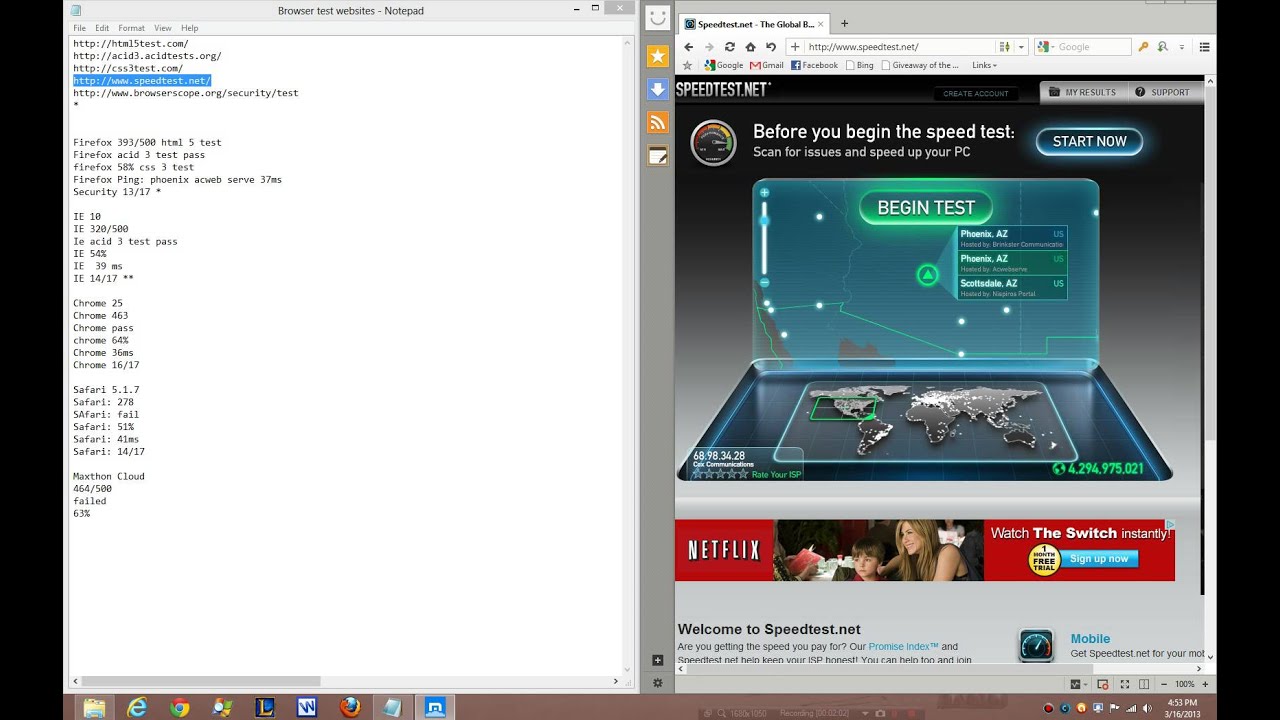Launch Google Chrome from taskbar
This screenshot has height=720, width=1280.
(x=180, y=707)
